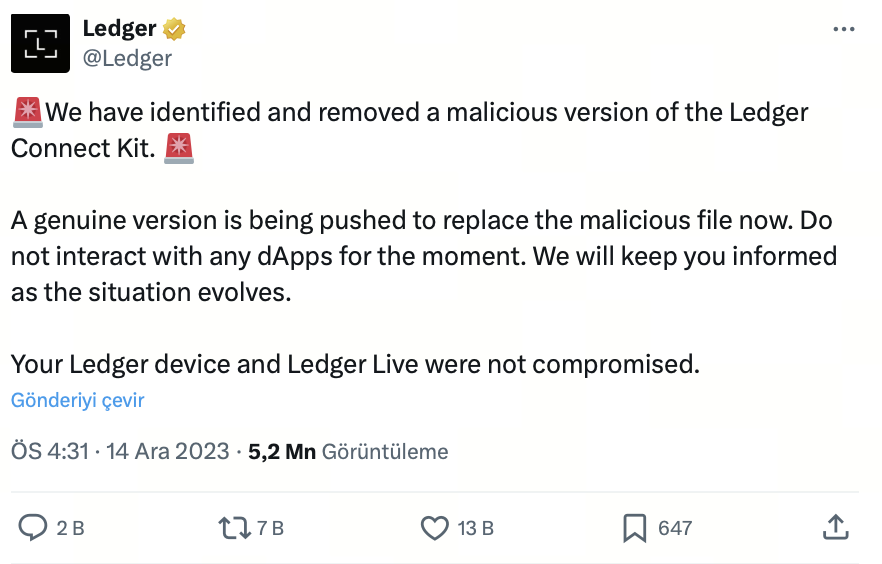
Task: Click the "13 B" likes count
Action: tap(475, 528)
